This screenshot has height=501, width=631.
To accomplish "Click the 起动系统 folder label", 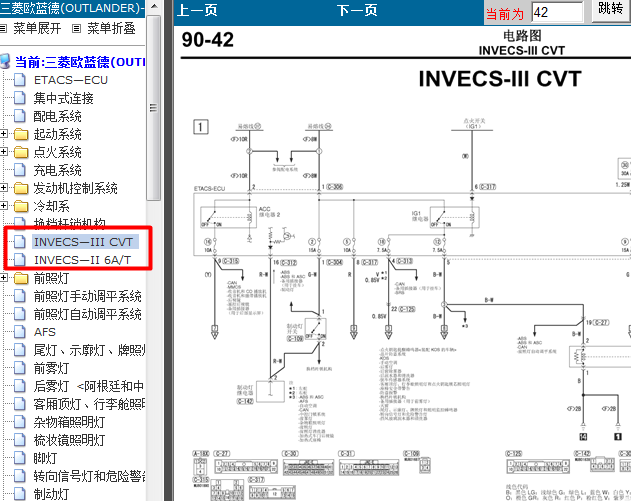I will tap(58, 134).
